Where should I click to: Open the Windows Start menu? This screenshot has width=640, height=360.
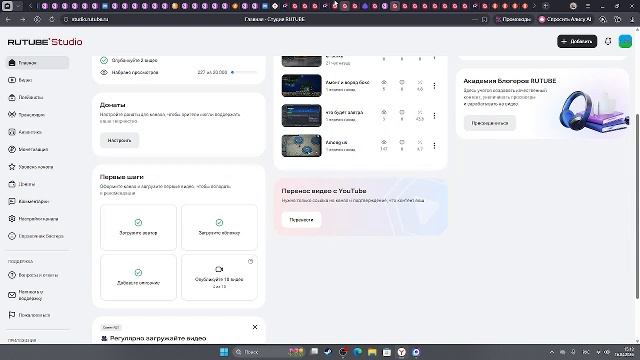click(x=224, y=352)
